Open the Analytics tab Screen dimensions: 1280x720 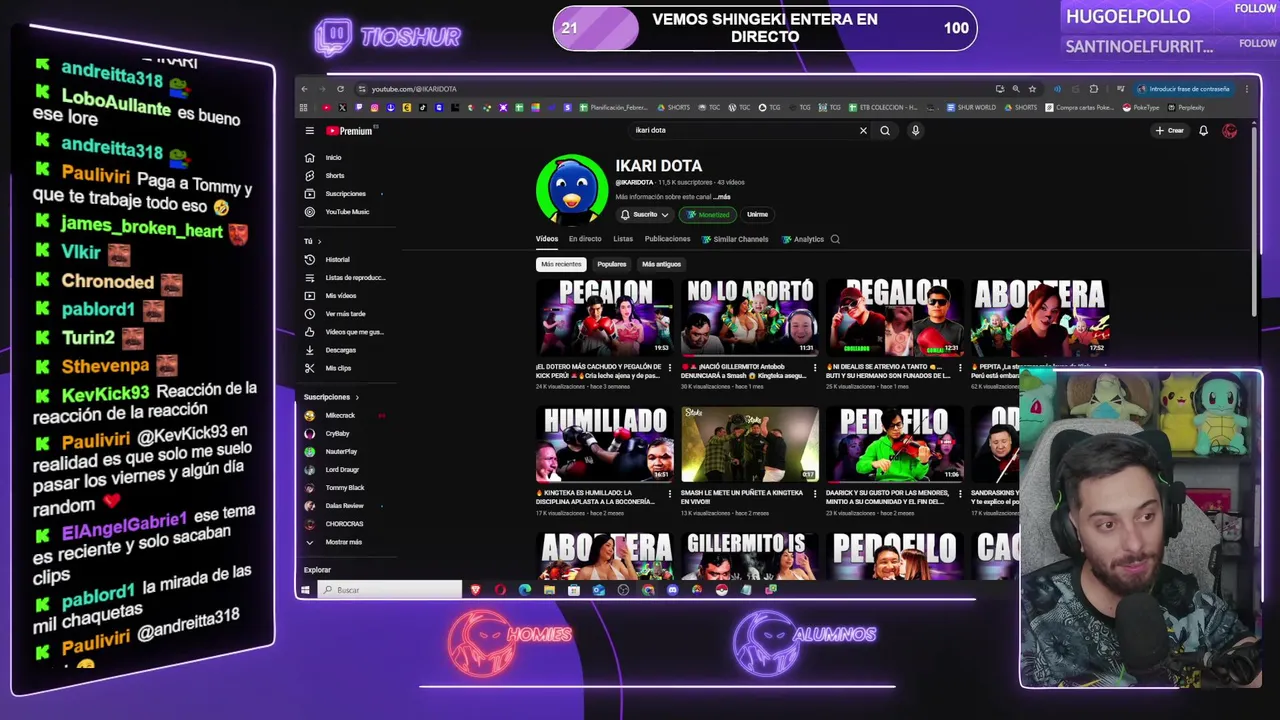point(803,240)
